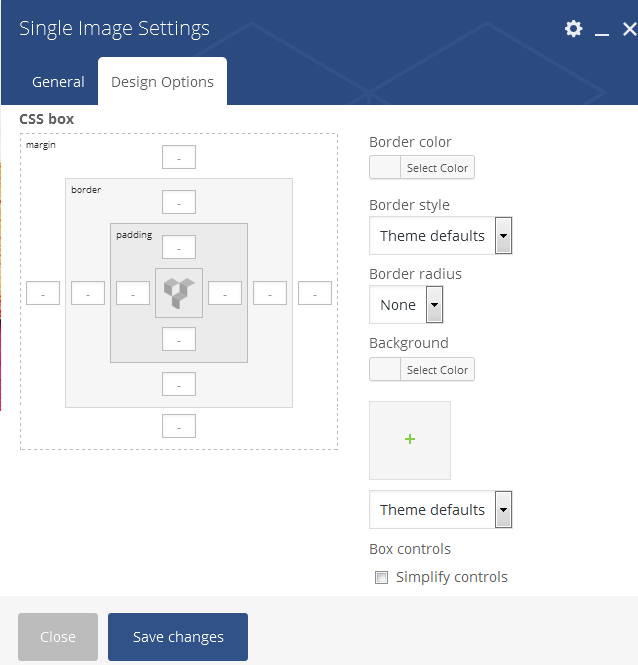Switch to the General tab
The image size is (638, 665).
point(58,82)
